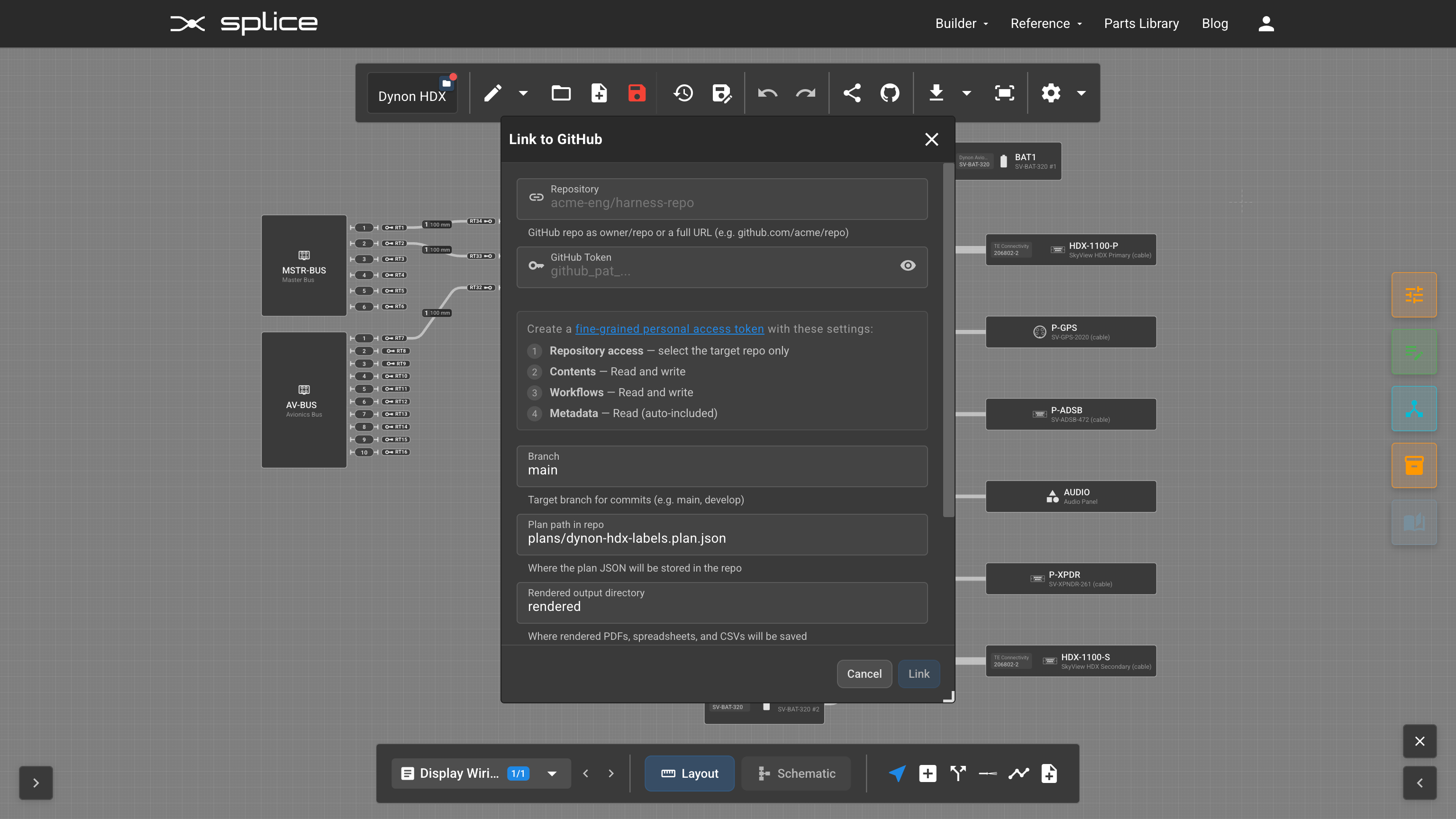Screen dimensions: 1456x819
Task: Select the AV-BUS component
Action: point(304,400)
